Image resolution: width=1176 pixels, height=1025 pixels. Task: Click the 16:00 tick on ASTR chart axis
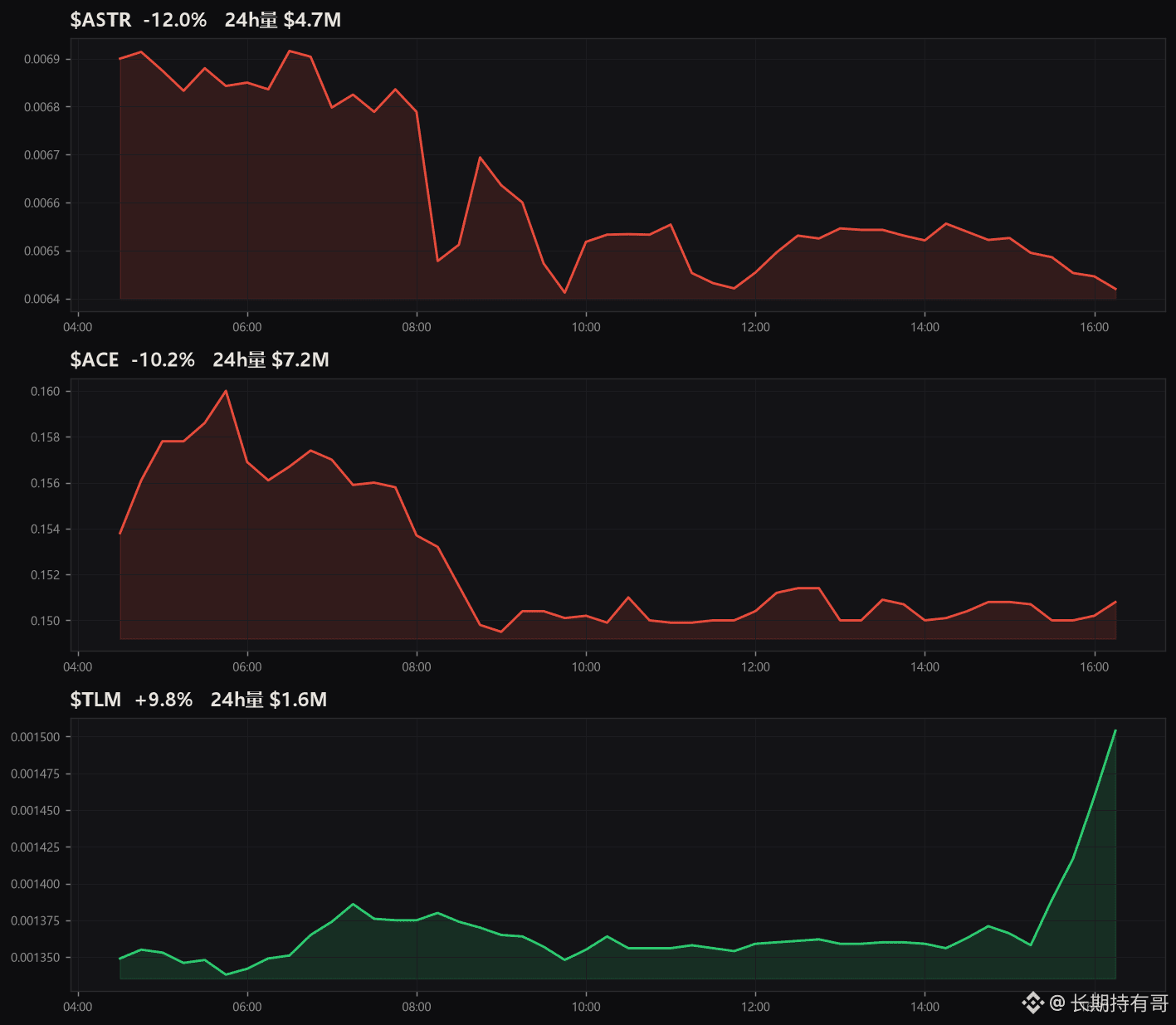pyautogui.click(x=1095, y=327)
